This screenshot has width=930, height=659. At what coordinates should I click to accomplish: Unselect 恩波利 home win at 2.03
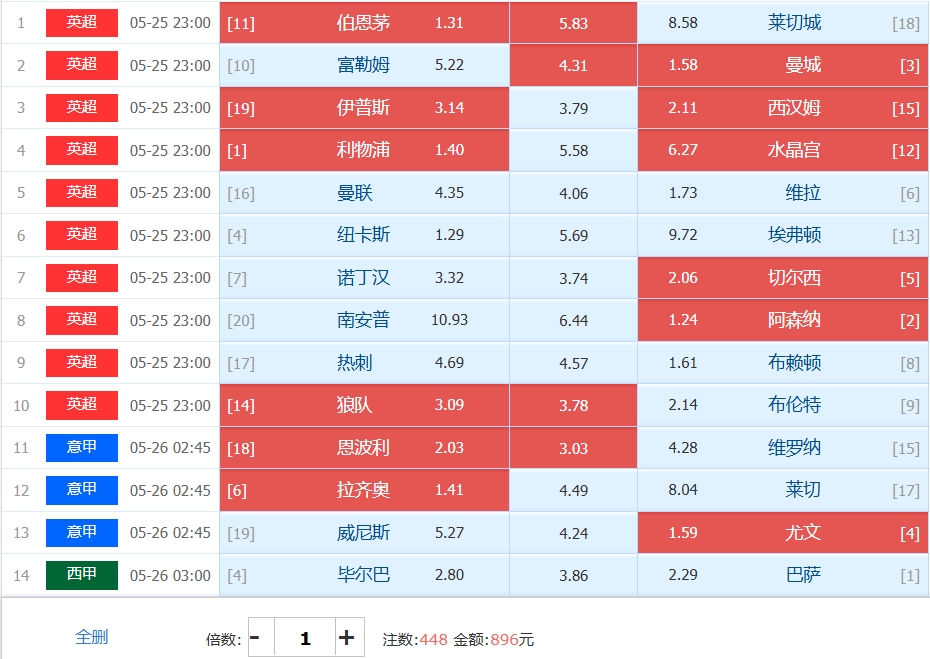pos(364,448)
